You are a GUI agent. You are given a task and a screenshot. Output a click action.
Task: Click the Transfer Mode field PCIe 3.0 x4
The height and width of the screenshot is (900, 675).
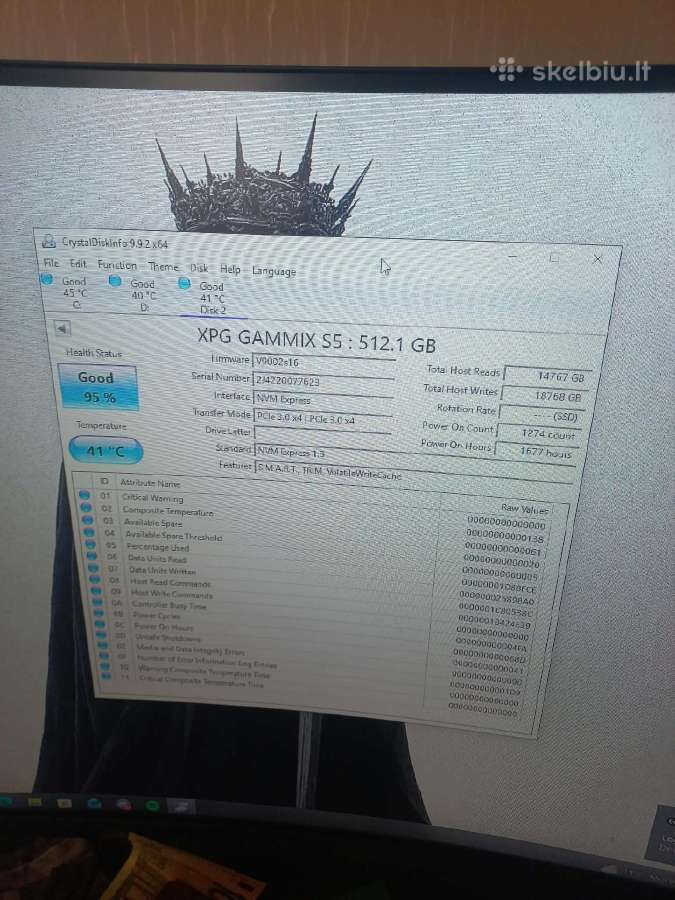323,419
